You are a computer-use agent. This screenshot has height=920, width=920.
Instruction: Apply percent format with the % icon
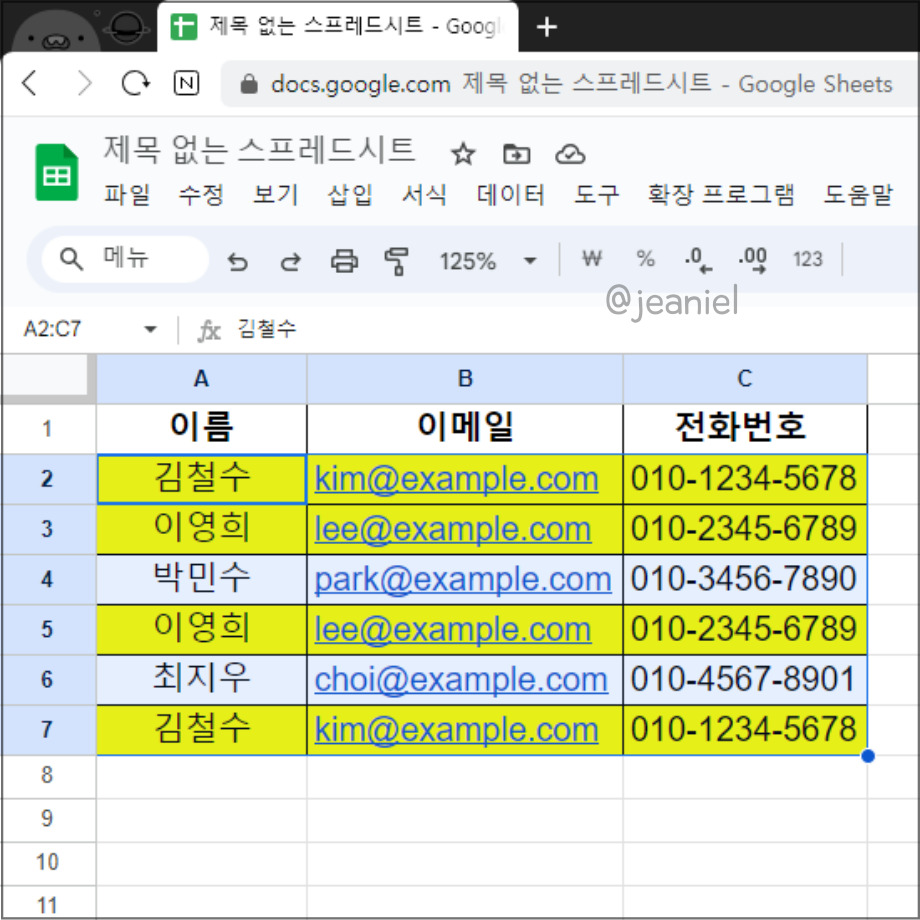(x=645, y=259)
